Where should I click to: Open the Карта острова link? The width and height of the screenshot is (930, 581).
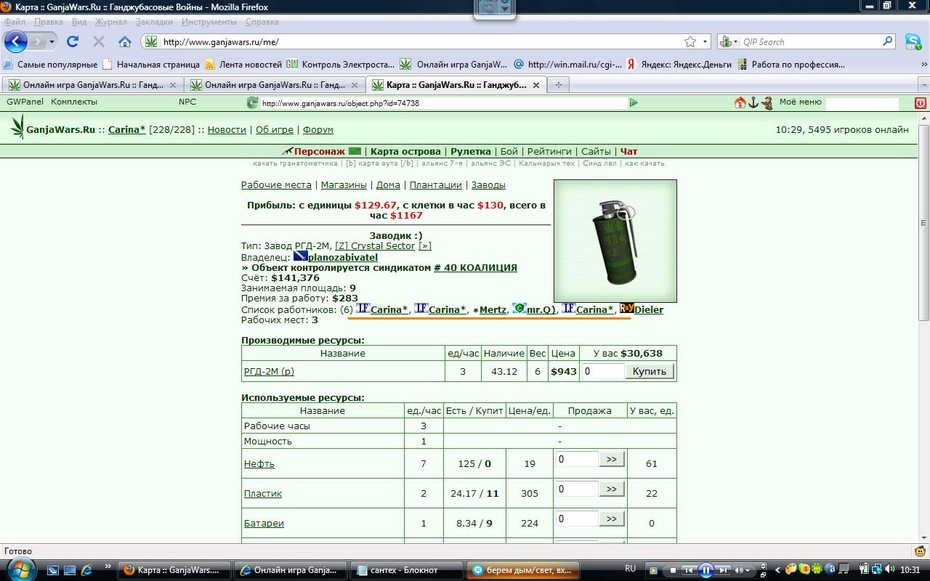coord(405,151)
